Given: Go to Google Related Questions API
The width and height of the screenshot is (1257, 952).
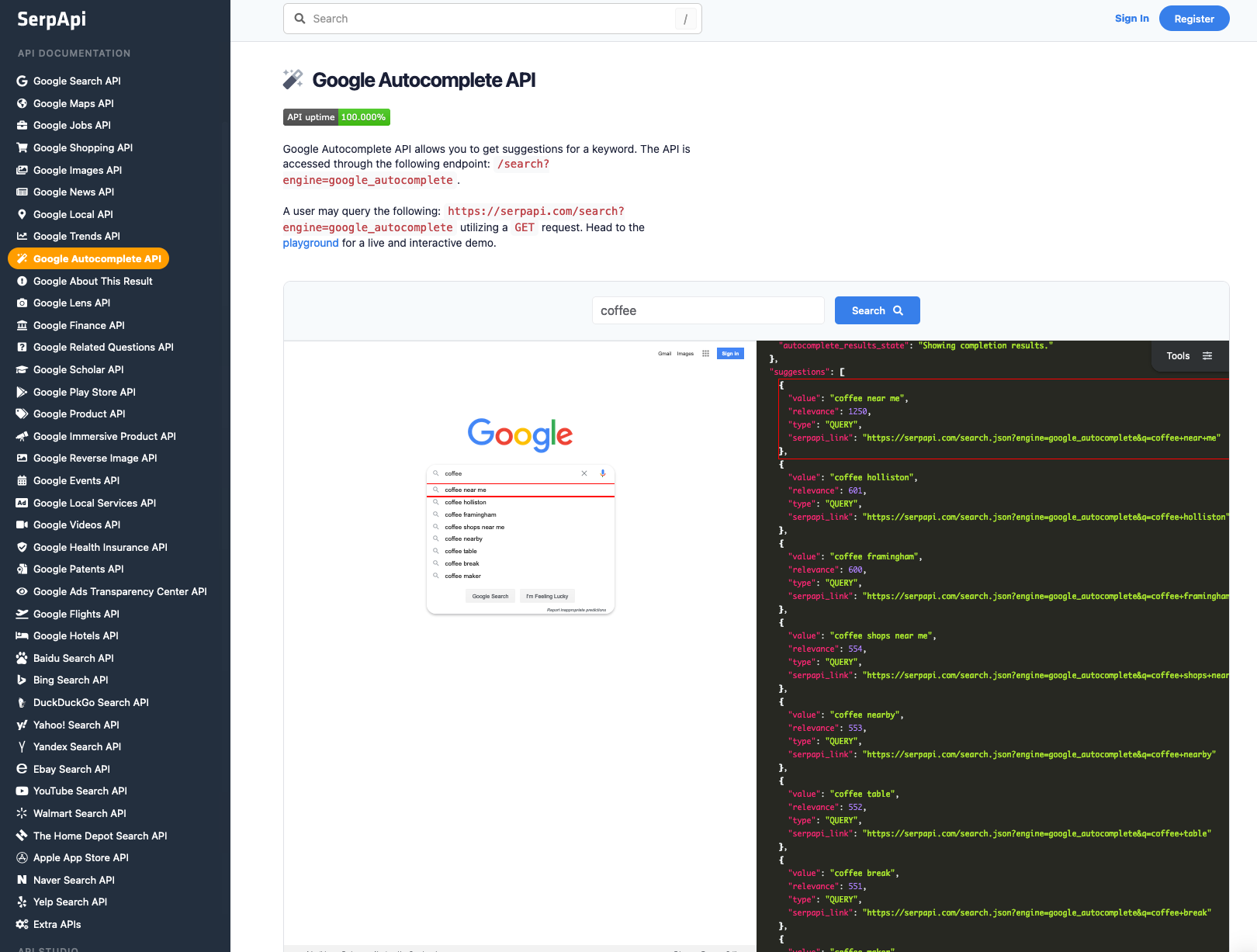Looking at the screenshot, I should click(x=103, y=347).
